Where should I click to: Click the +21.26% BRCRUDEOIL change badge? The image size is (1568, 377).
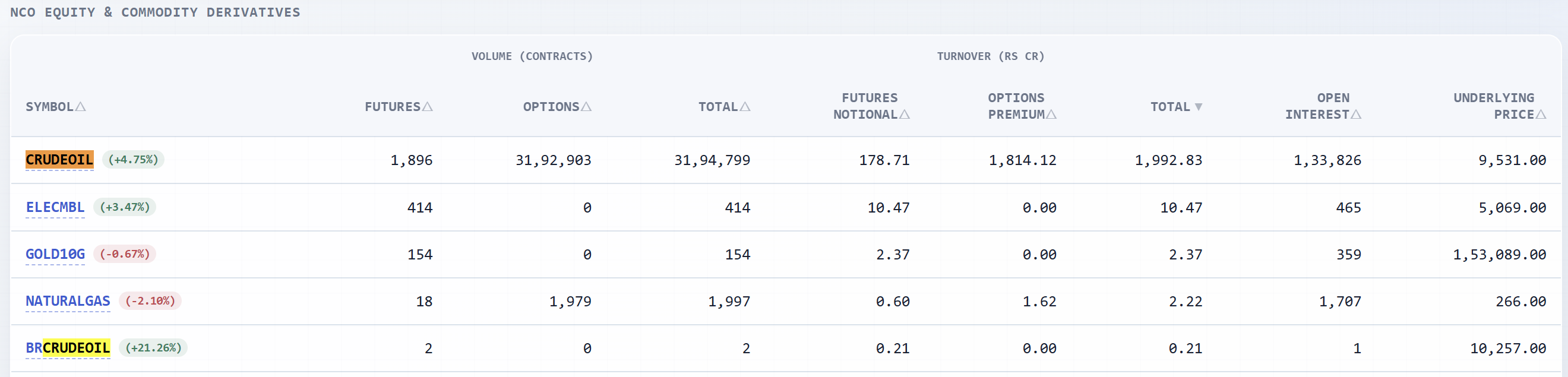pyautogui.click(x=153, y=348)
